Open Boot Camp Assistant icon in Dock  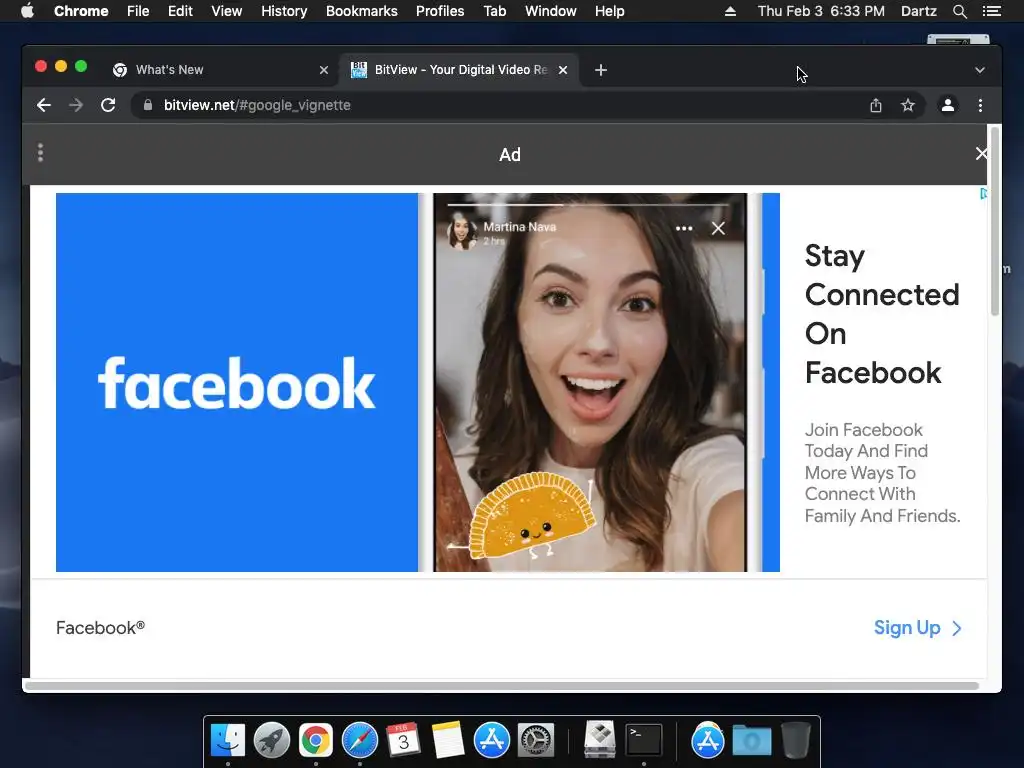tap(600, 739)
